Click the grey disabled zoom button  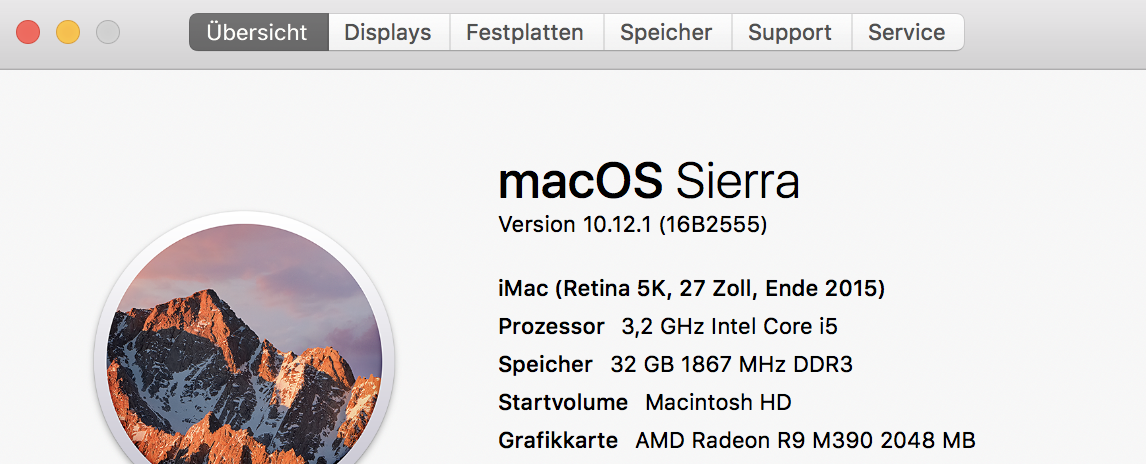pyautogui.click(x=108, y=32)
